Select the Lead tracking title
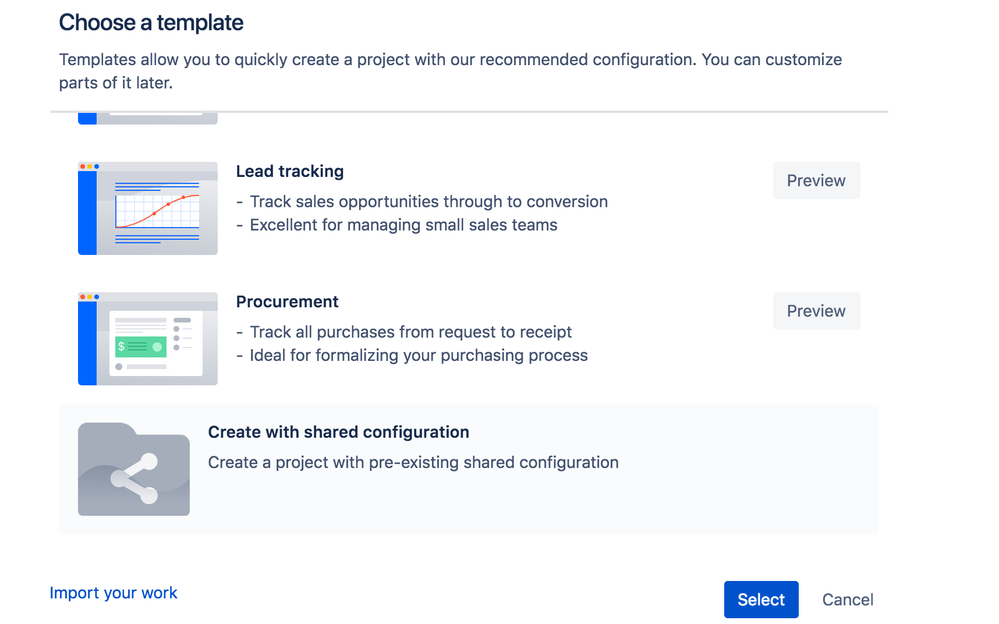Viewport: 999px width, 624px height. (x=290, y=171)
